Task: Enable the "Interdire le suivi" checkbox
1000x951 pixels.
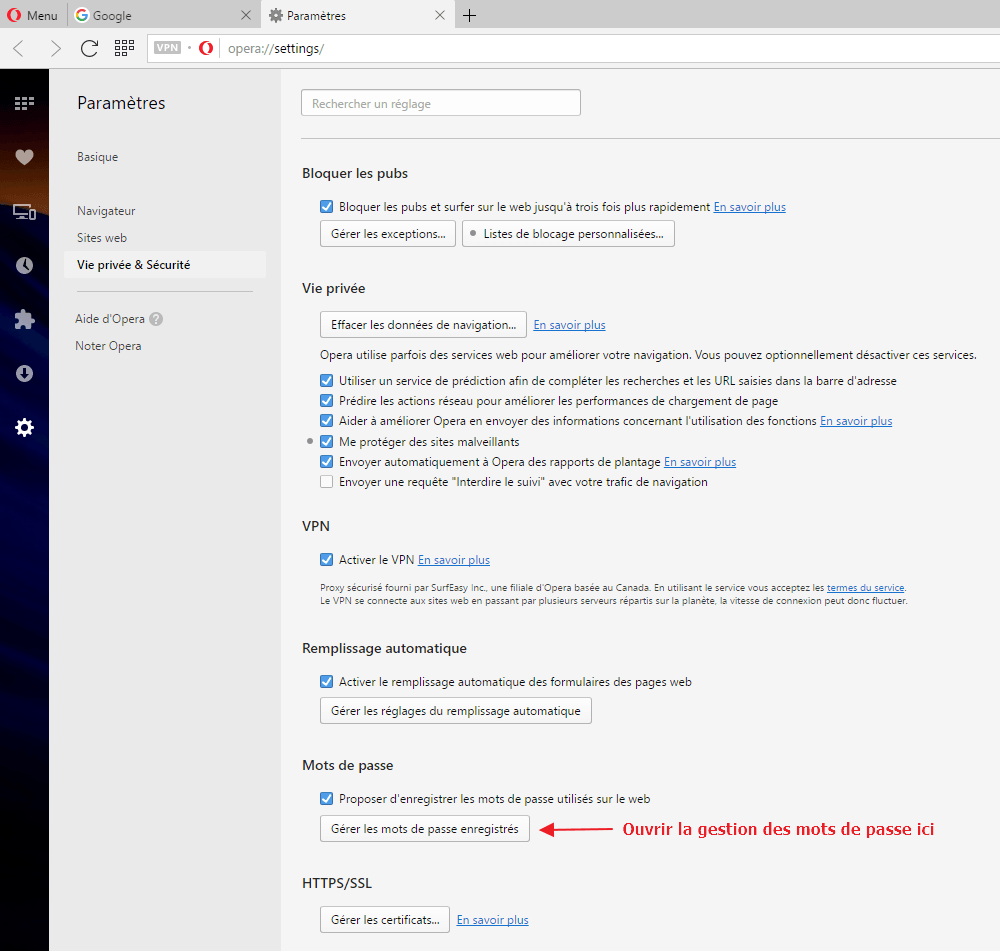Action: (x=326, y=482)
